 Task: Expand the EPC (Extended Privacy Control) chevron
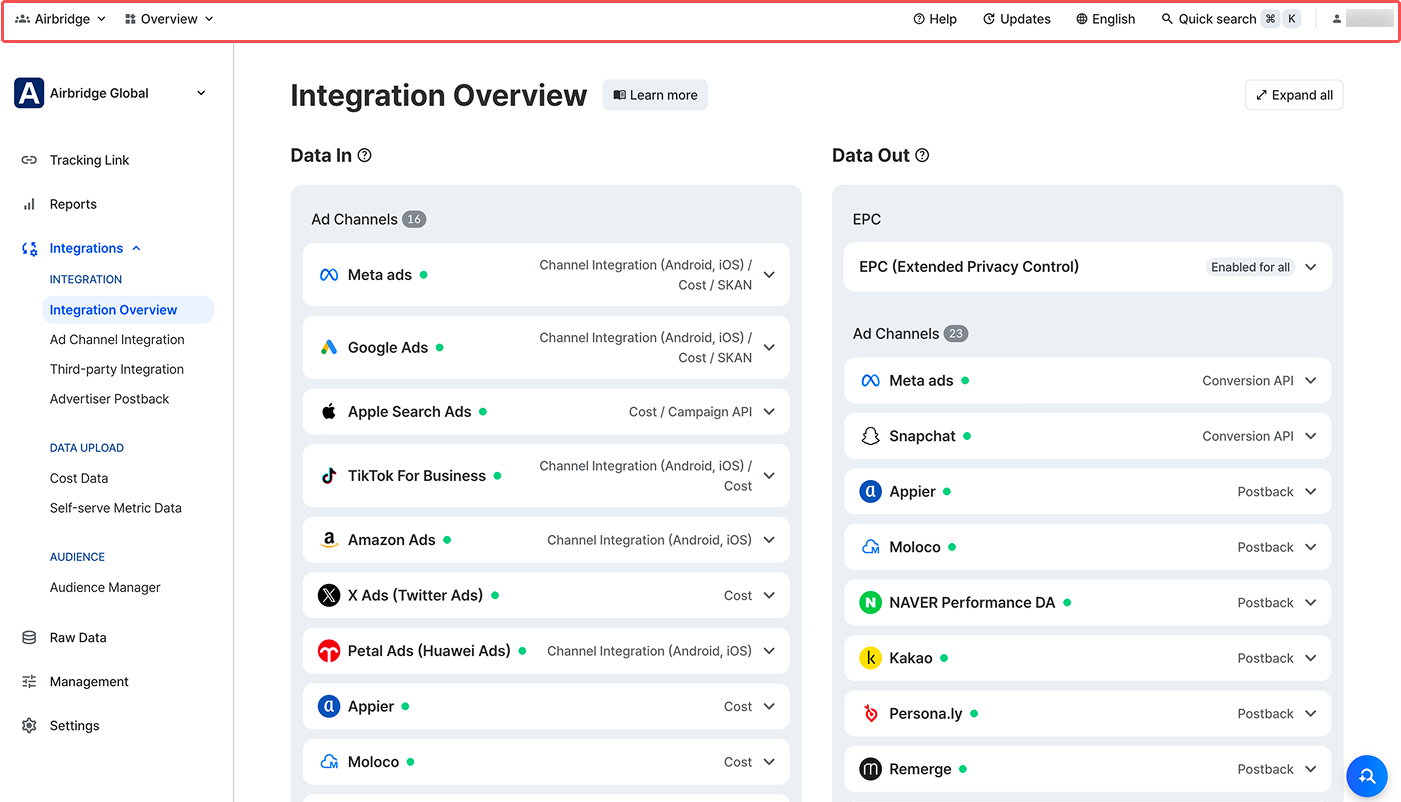pos(1311,267)
